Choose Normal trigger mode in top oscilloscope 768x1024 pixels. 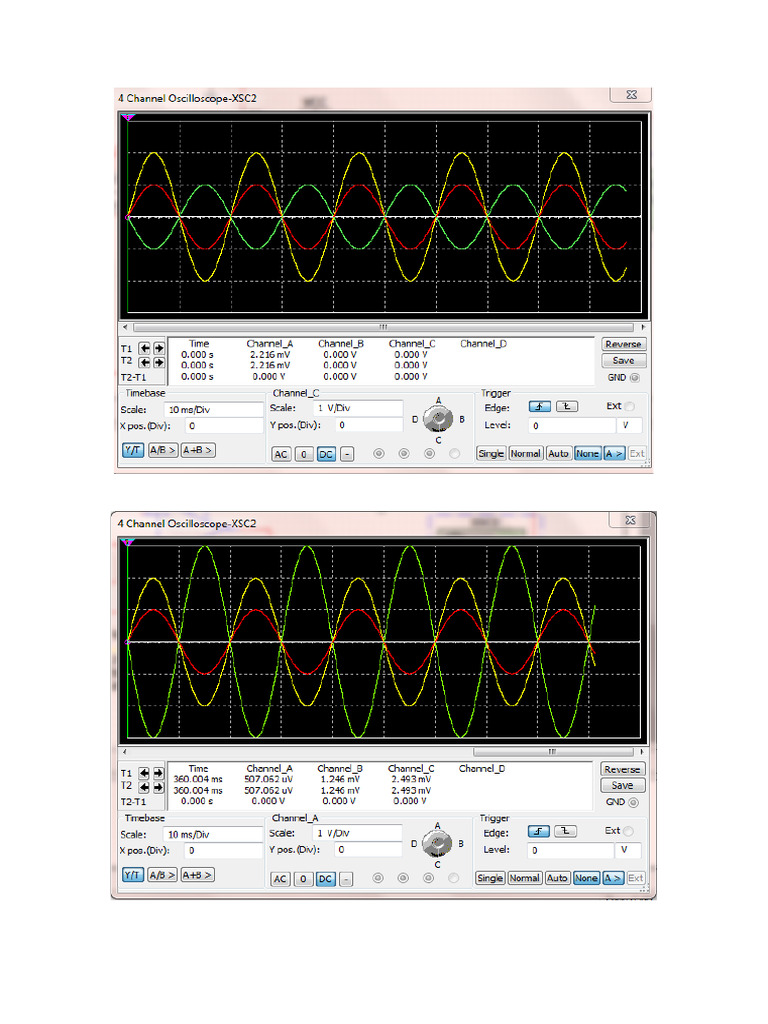coord(525,454)
